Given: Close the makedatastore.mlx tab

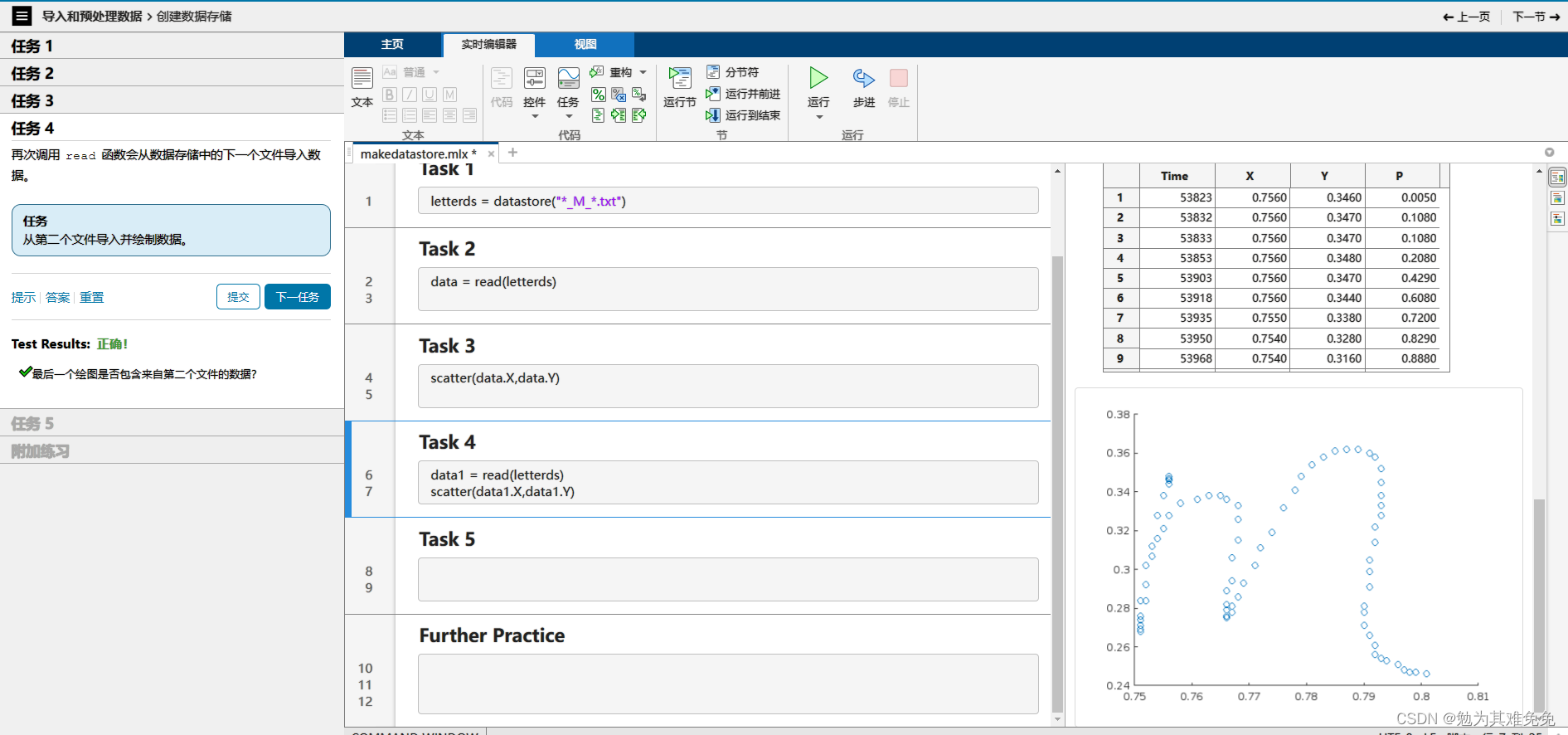Looking at the screenshot, I should (491, 153).
